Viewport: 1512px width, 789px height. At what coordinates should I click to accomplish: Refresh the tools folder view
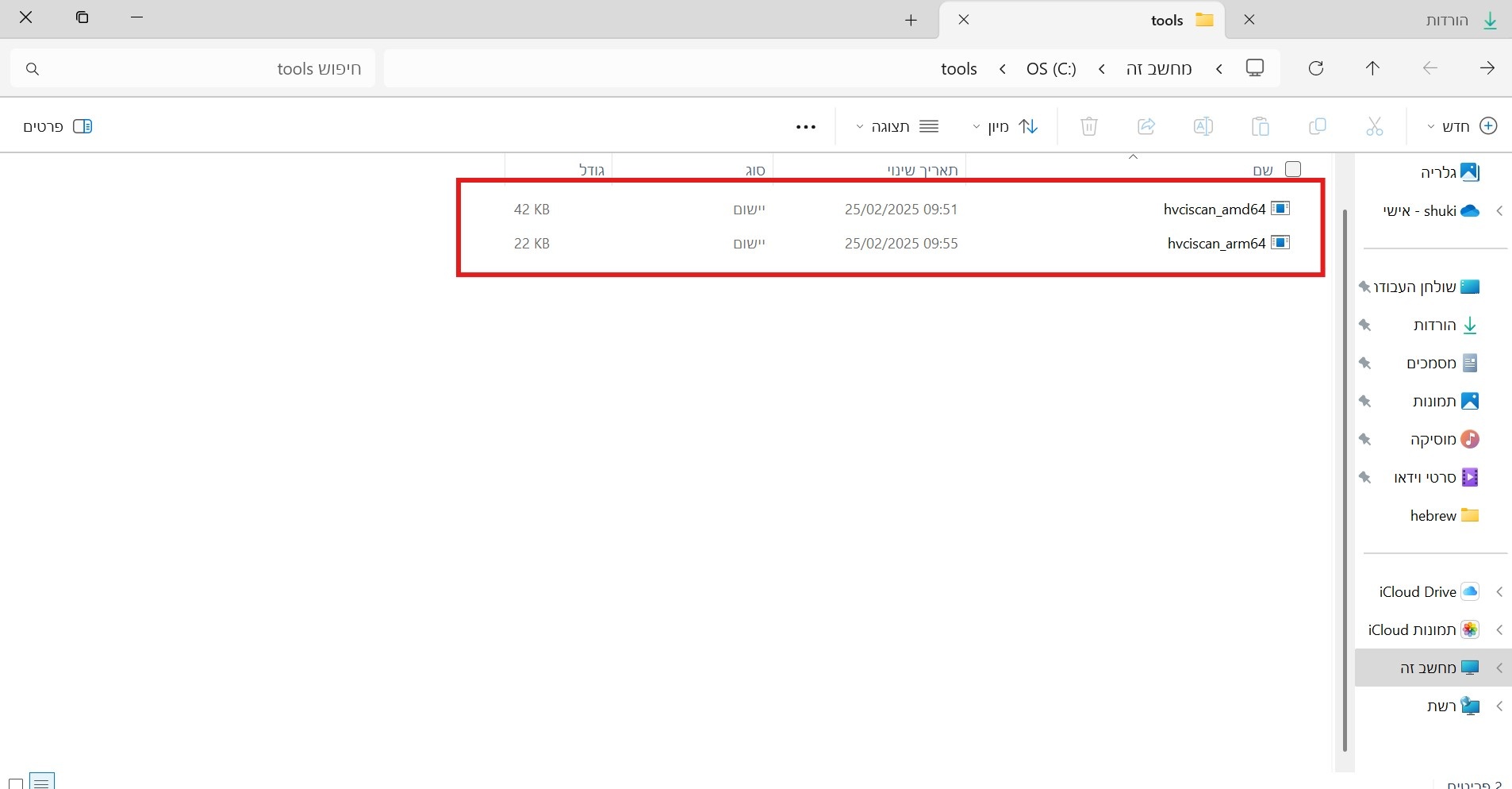click(x=1316, y=68)
